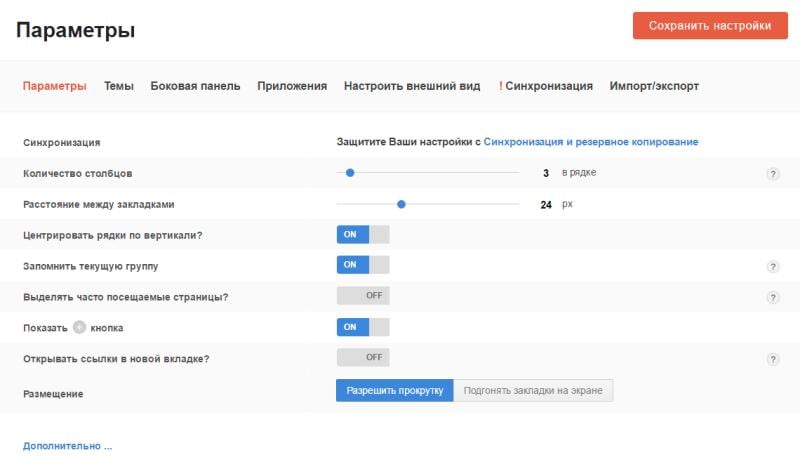Switch to the Синхронизация tab
800x462 pixels.
click(546, 86)
